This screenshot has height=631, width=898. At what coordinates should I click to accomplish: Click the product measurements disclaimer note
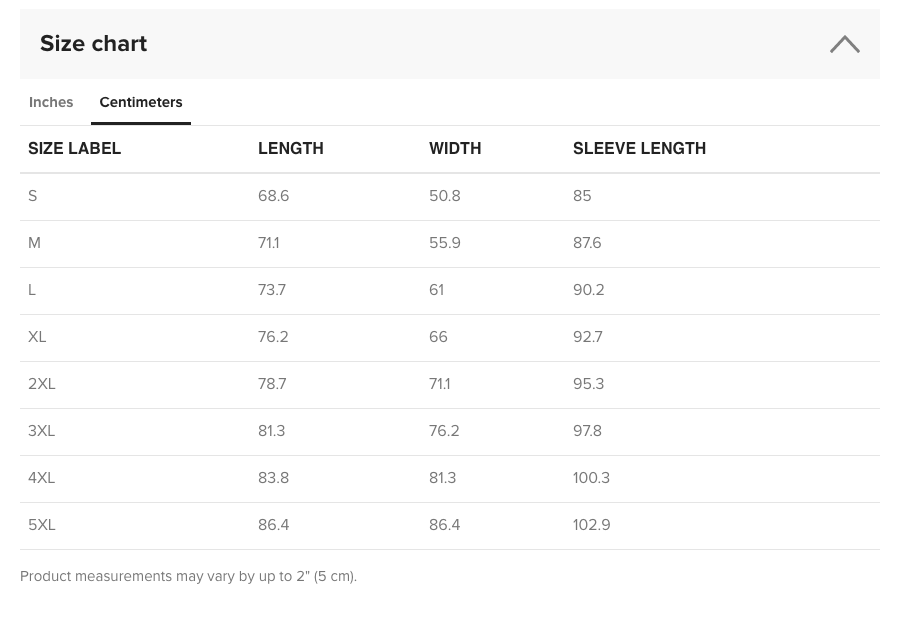[x=188, y=576]
